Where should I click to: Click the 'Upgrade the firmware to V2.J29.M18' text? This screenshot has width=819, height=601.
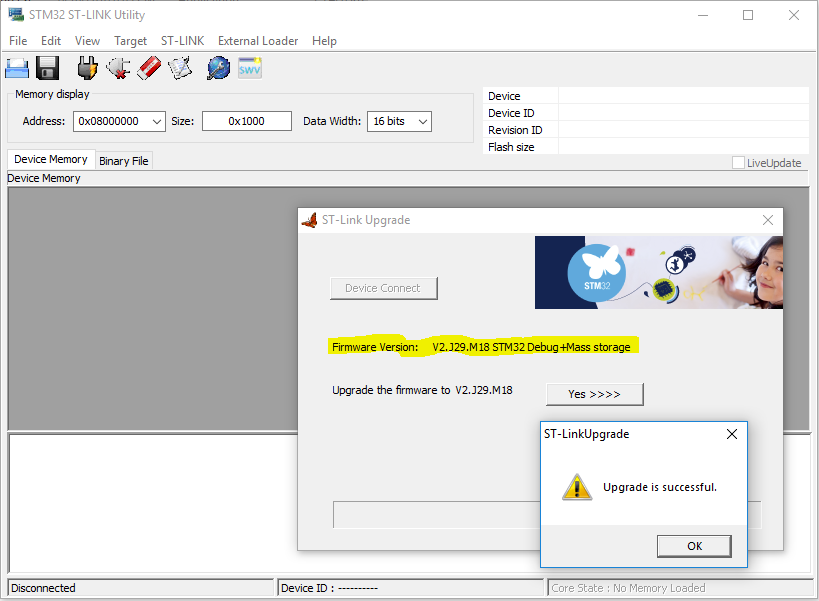click(422, 390)
